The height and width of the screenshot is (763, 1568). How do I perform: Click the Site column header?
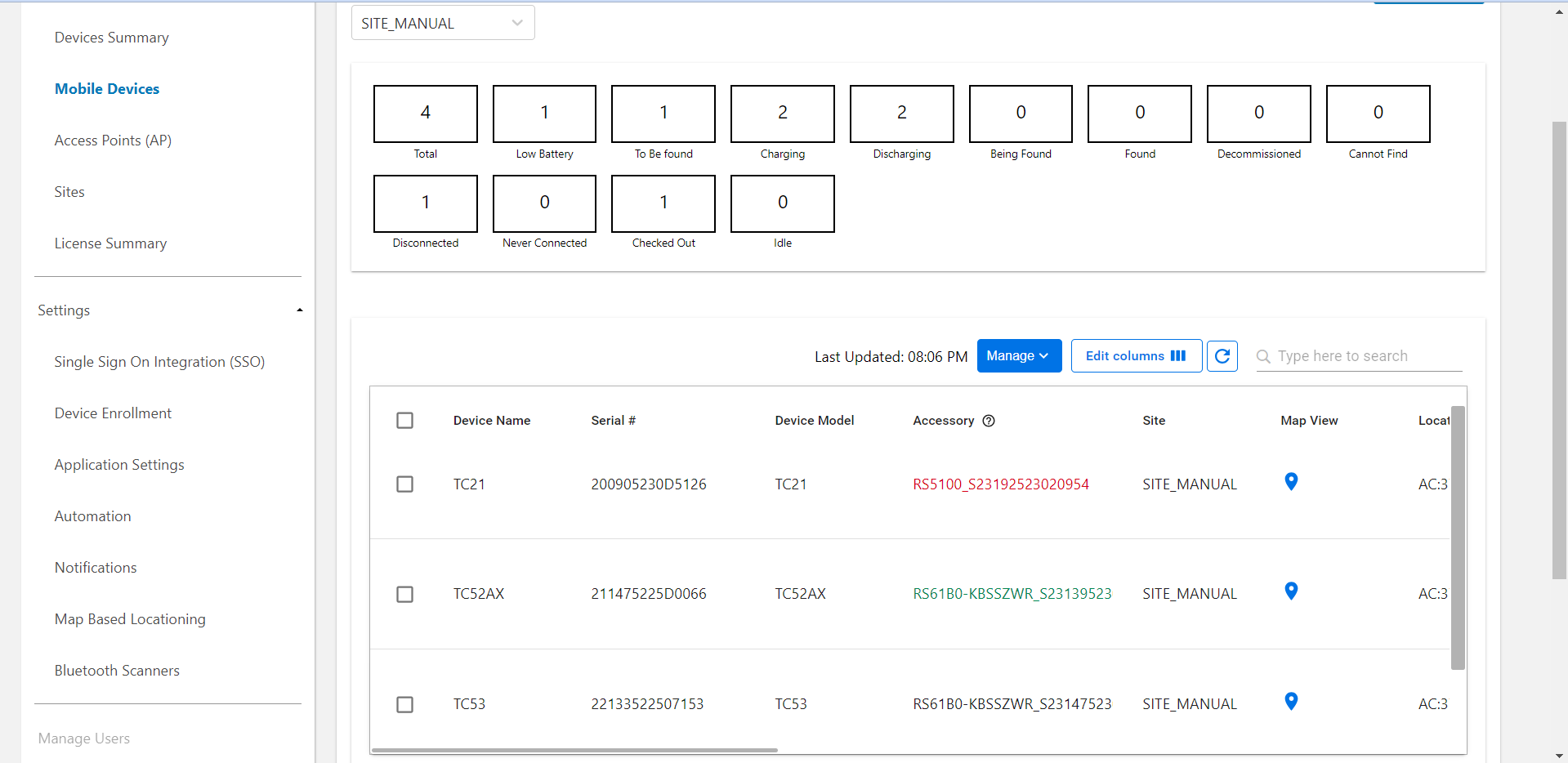pyautogui.click(x=1154, y=421)
